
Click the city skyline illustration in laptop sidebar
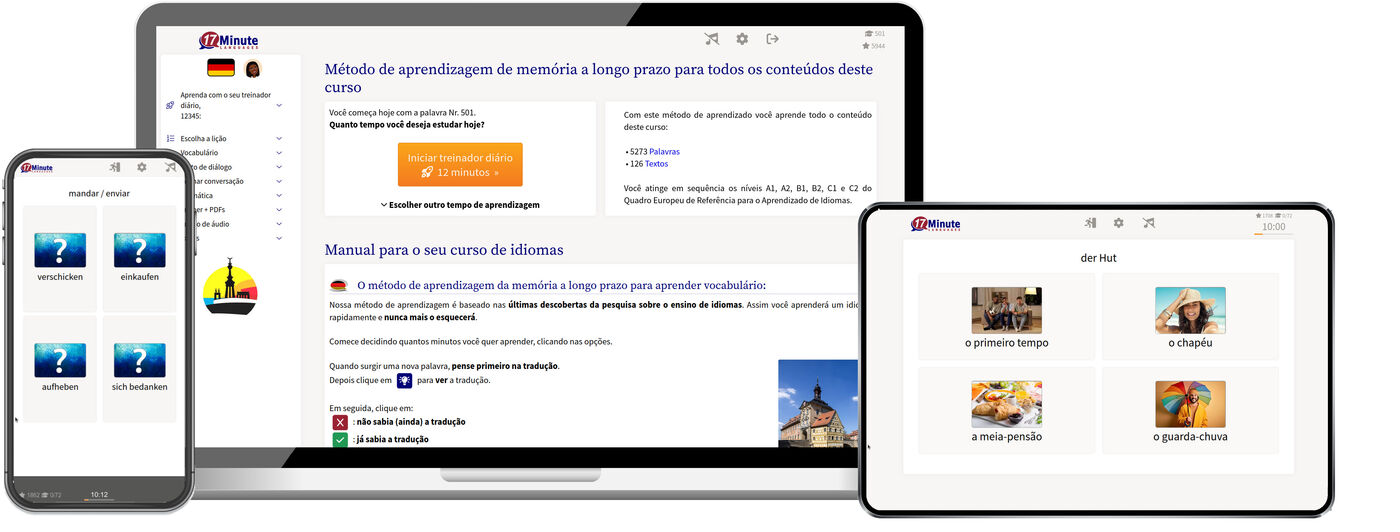[230, 286]
